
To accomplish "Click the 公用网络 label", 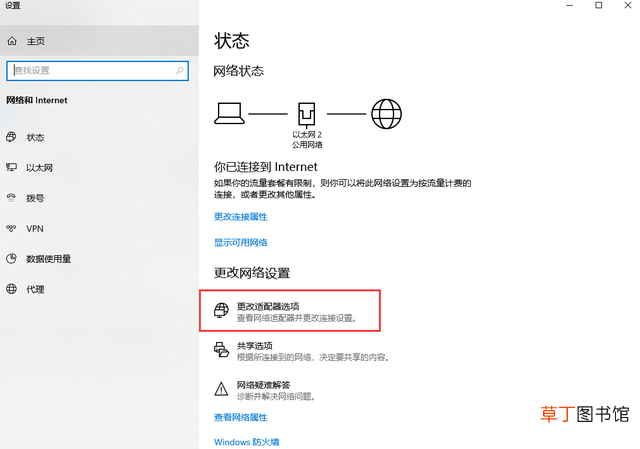I will click(307, 144).
